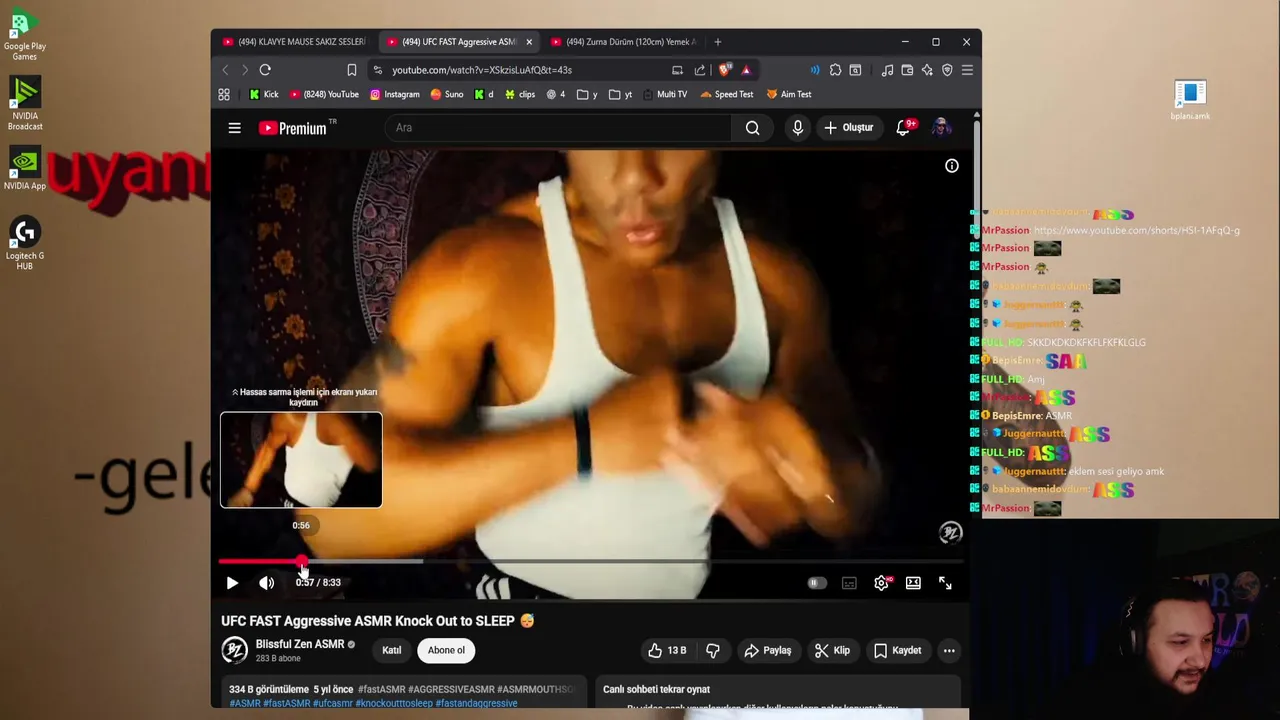Expand the 'y' bookmarks folder
Image resolution: width=1280 pixels, height=720 pixels.
tap(587, 94)
